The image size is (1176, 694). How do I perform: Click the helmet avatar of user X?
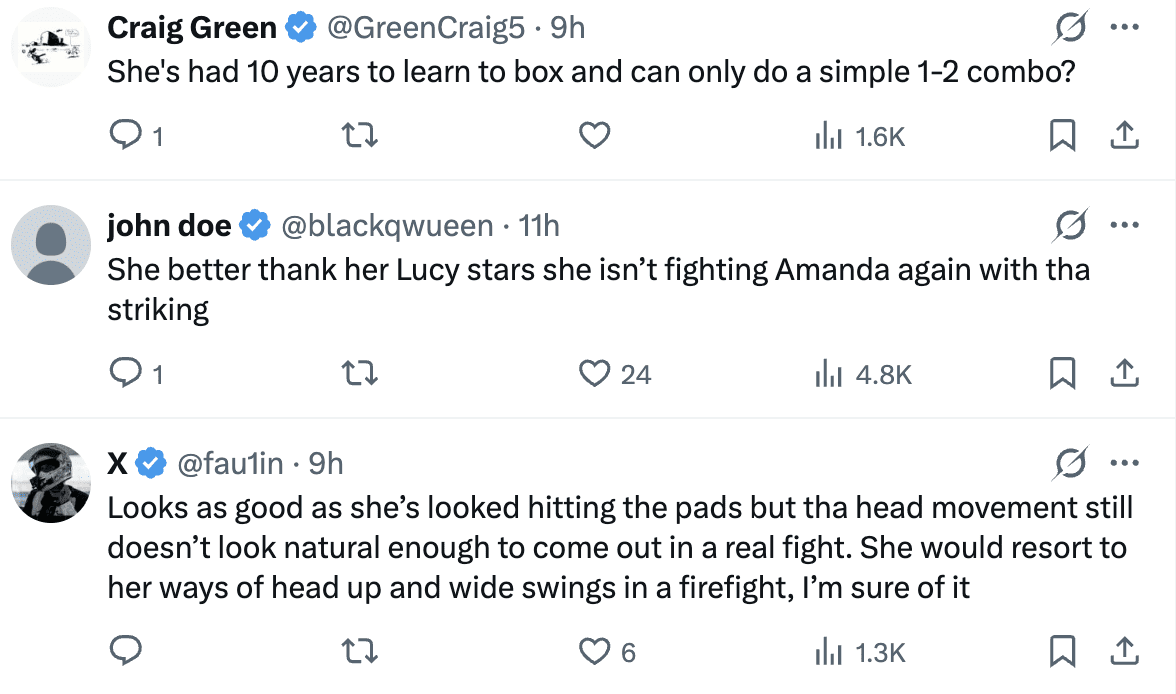coord(51,483)
